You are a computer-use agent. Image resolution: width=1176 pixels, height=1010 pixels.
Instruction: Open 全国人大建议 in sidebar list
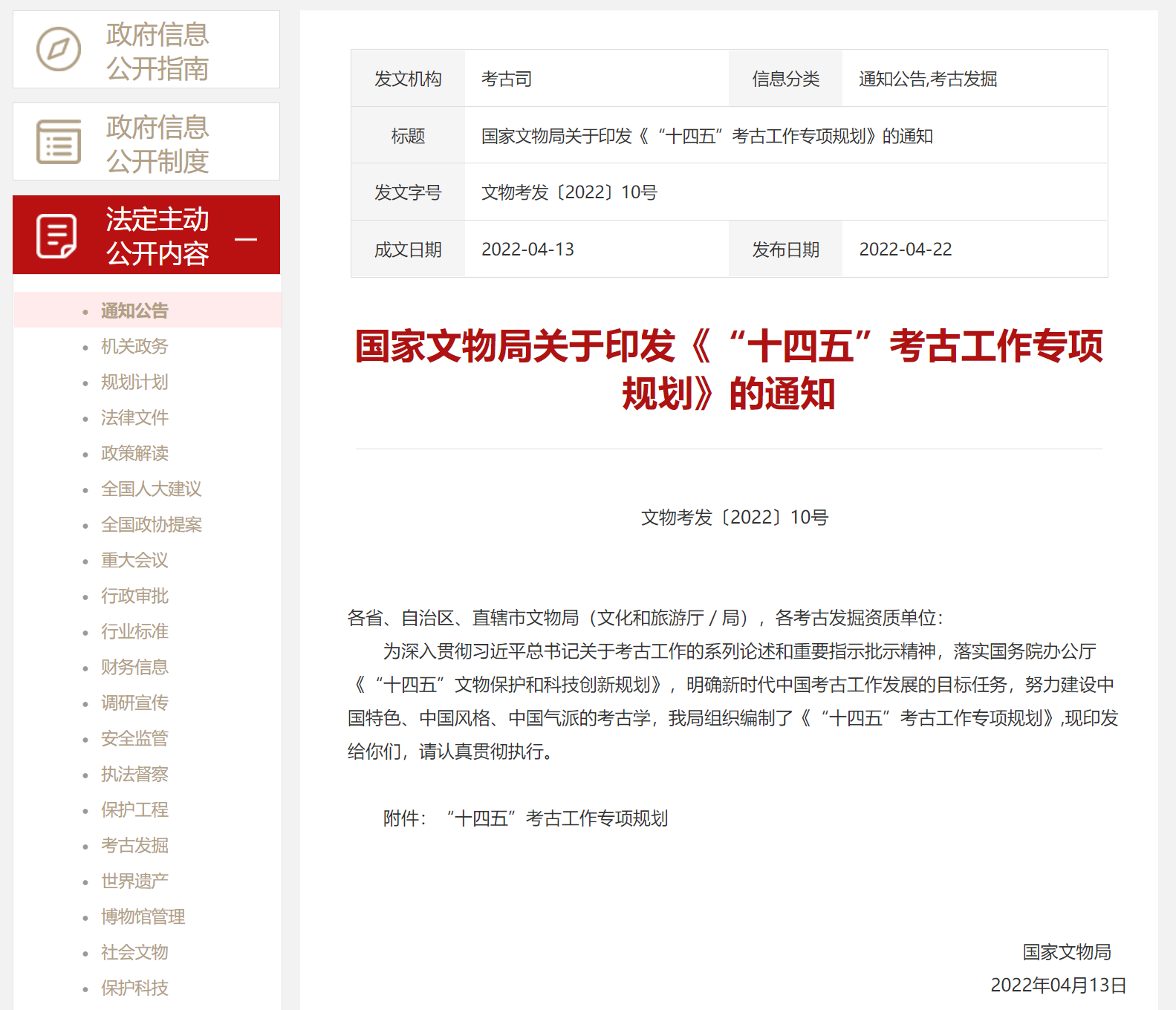pyautogui.click(x=151, y=489)
